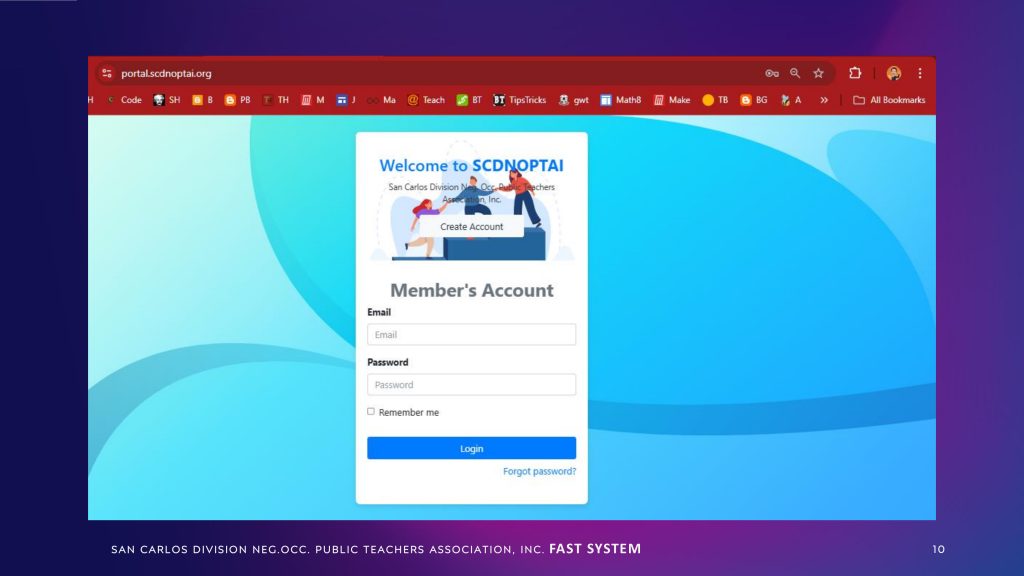This screenshot has height=576, width=1024.
Task: Open the Chrome three-dot menu
Action: click(920, 73)
